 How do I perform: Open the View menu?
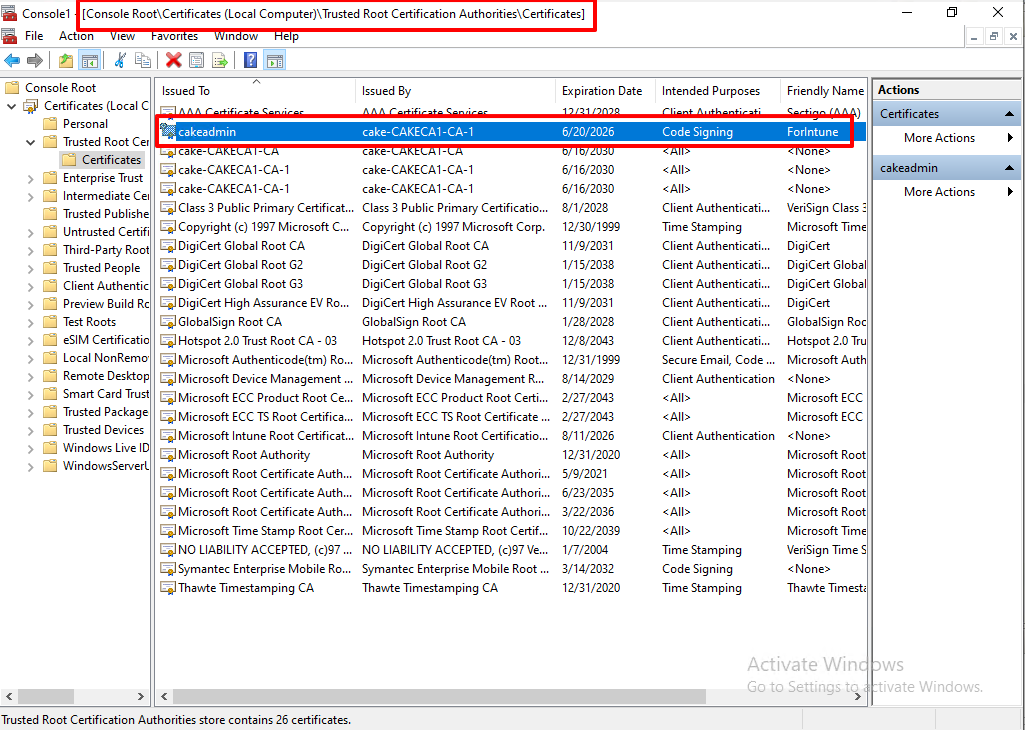[122, 36]
